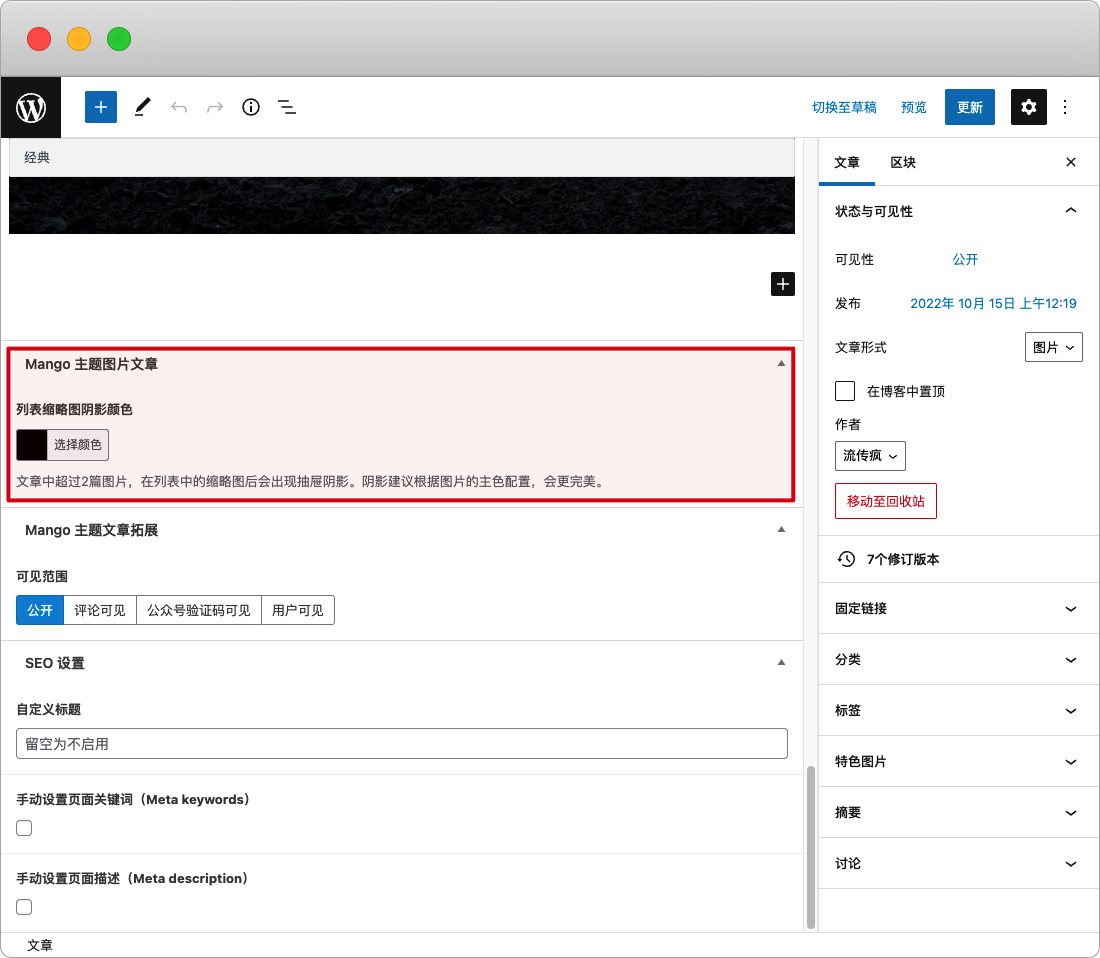Screen dimensions: 1100x958
Task: Click the dark image in classic block
Action: [x=402, y=205]
